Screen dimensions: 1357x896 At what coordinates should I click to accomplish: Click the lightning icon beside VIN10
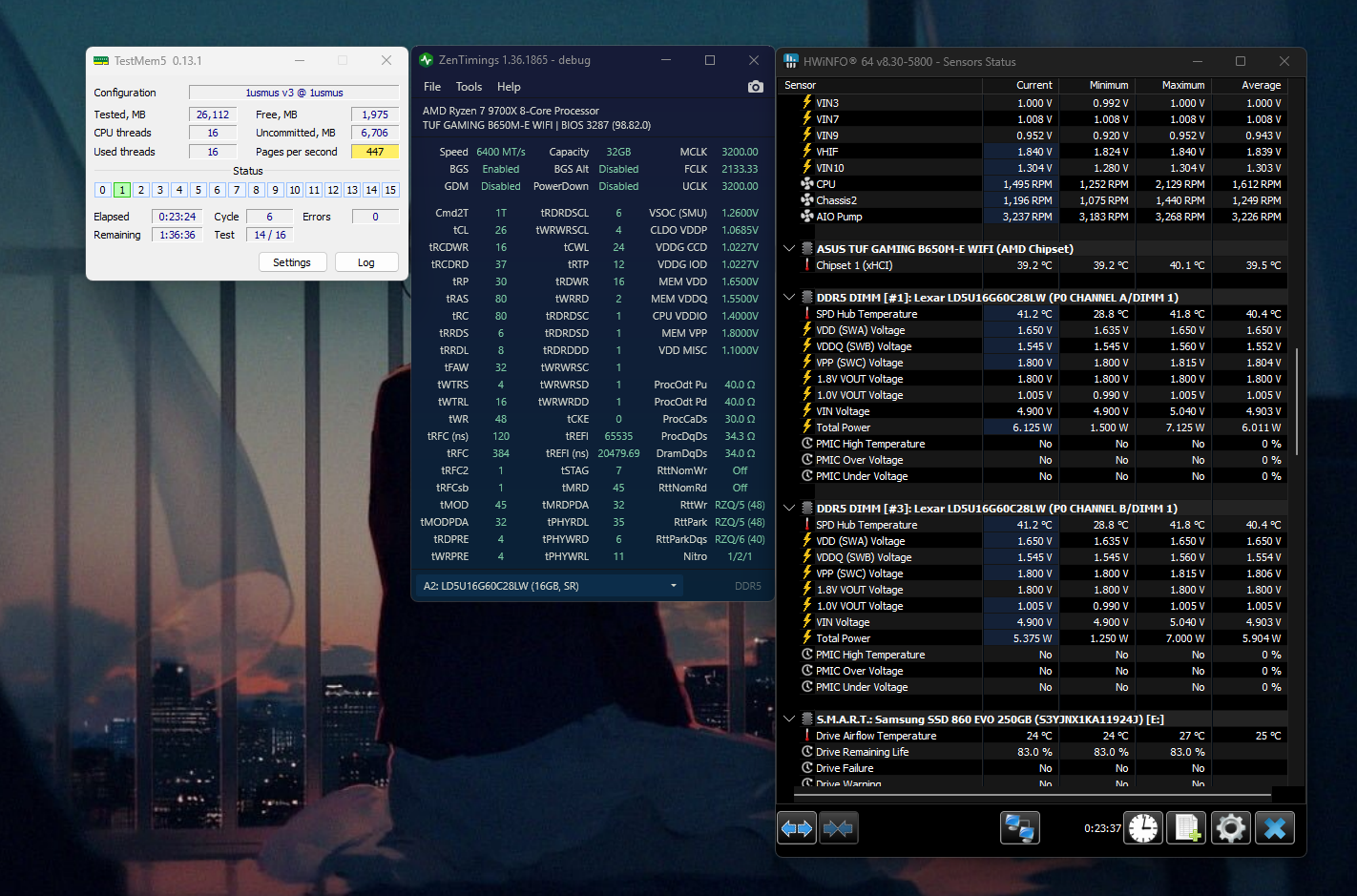point(806,168)
